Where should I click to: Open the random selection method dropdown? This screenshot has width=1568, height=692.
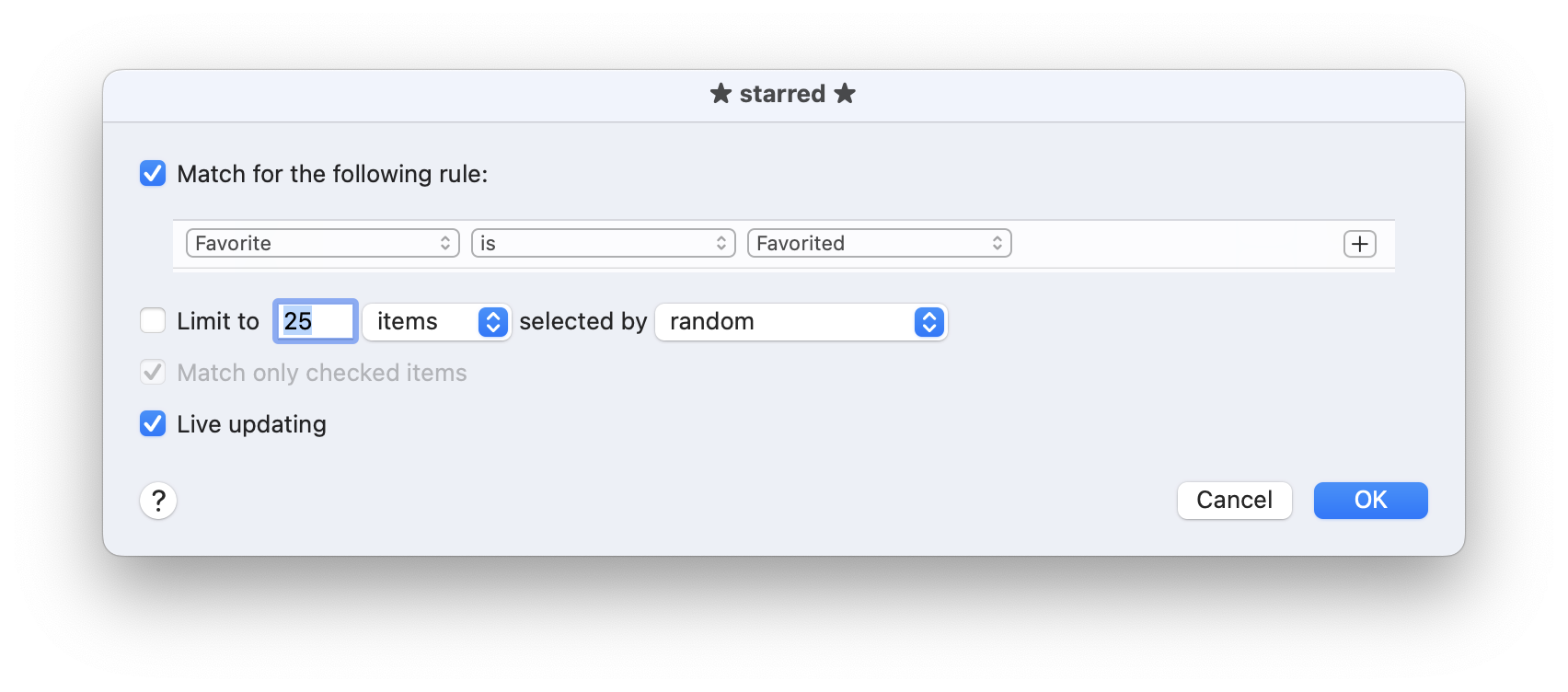pyautogui.click(x=801, y=321)
